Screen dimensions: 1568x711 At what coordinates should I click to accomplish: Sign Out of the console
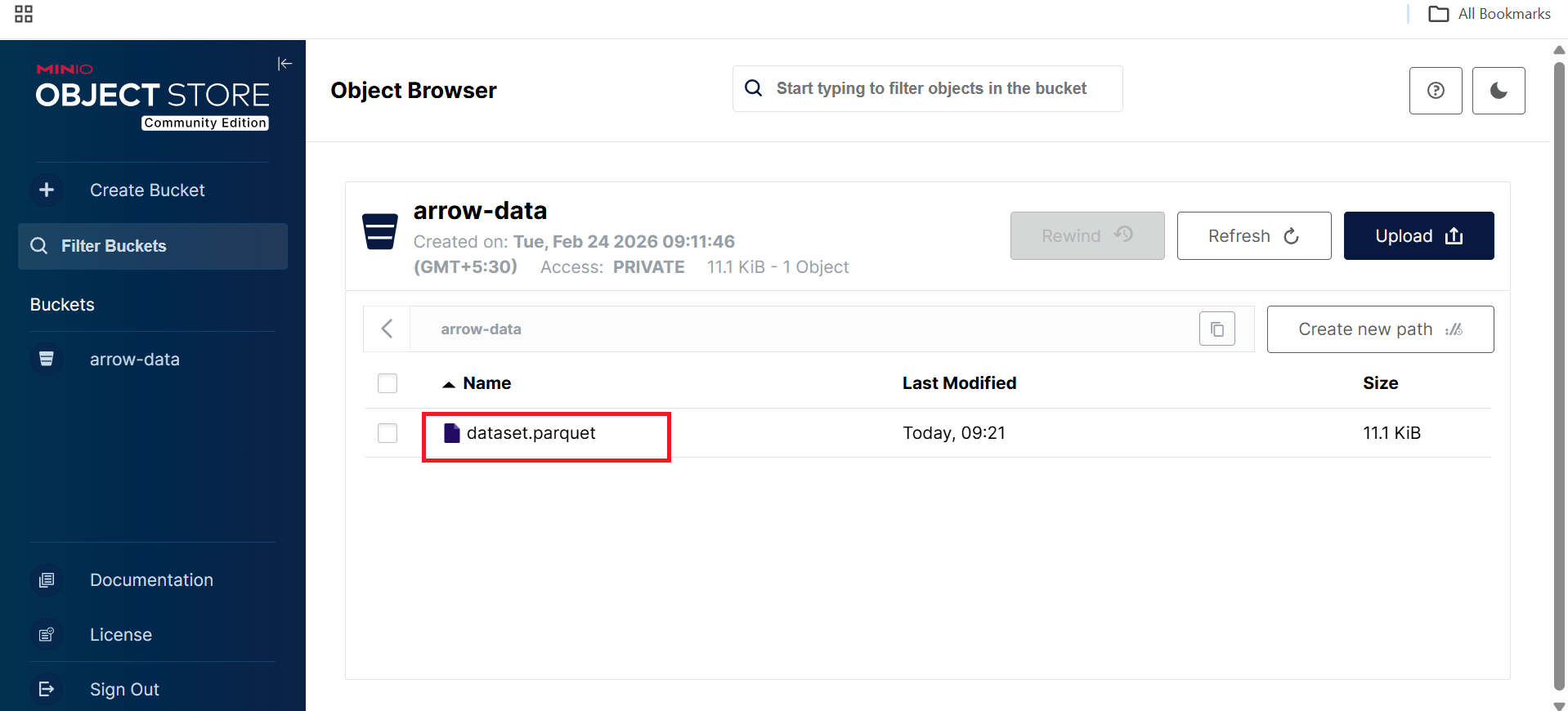pos(124,690)
